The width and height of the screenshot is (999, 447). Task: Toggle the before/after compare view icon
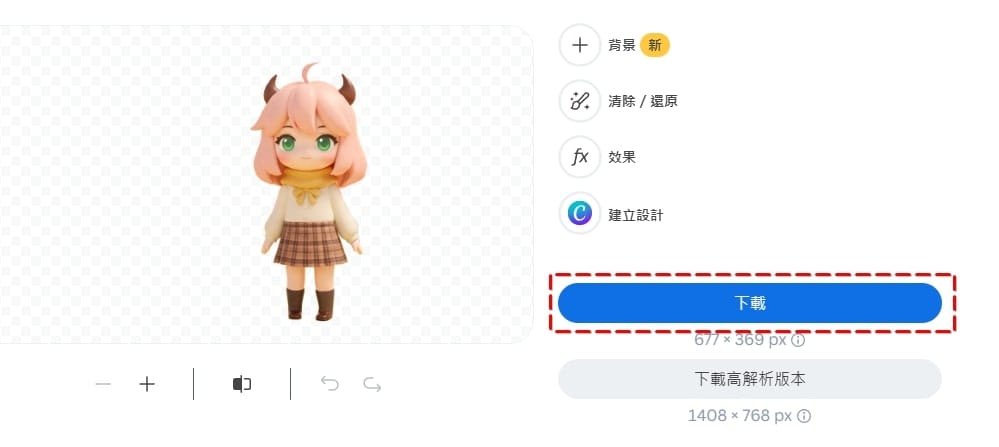click(241, 384)
